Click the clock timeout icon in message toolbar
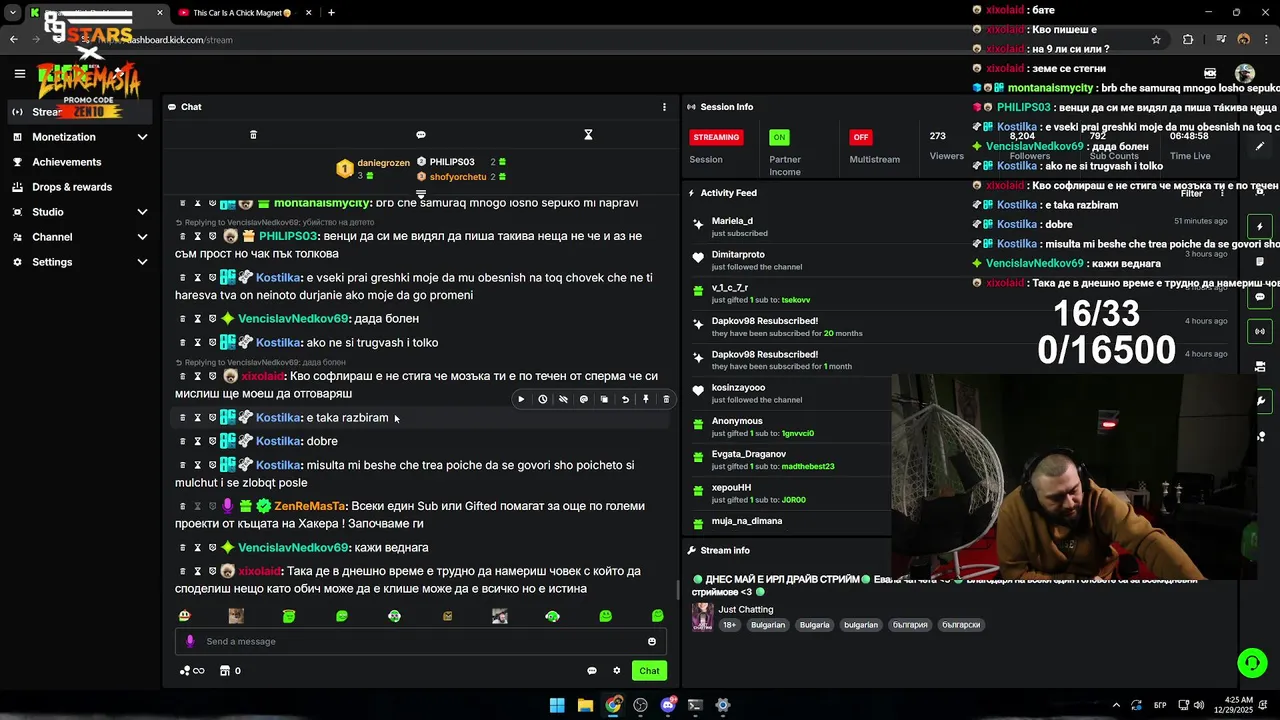Screen dimensions: 1280x720 point(543,399)
